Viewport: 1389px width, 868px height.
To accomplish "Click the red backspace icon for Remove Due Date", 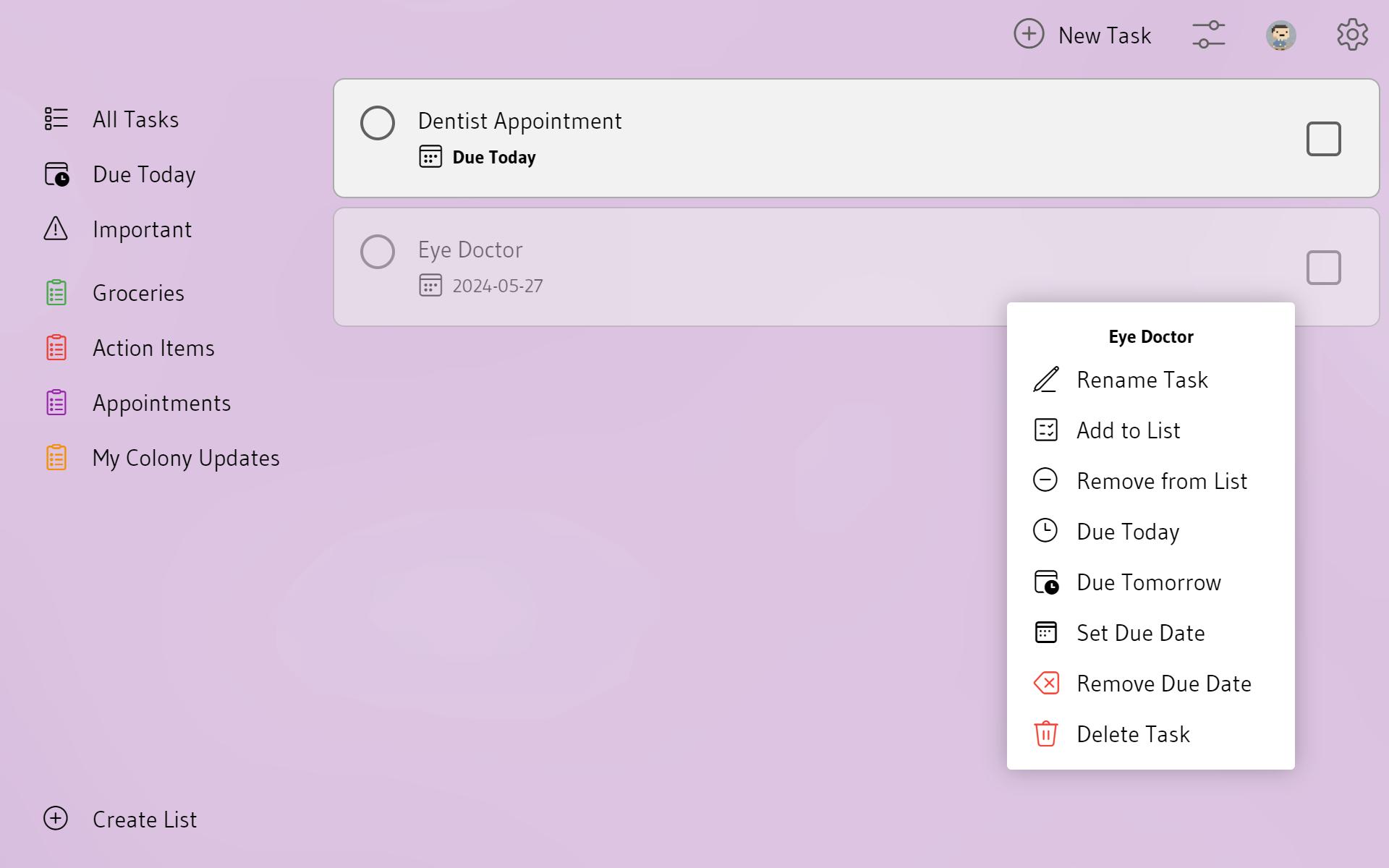I will coord(1046,683).
